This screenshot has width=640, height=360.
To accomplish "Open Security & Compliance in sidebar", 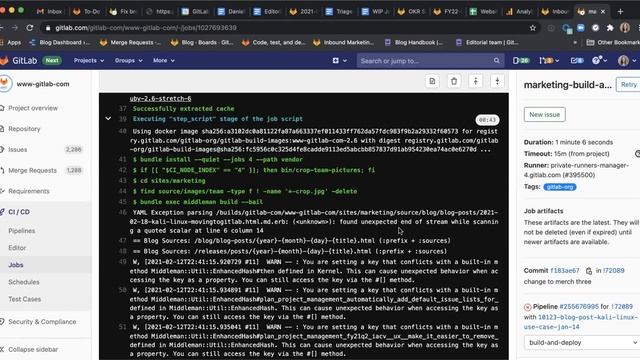I will [x=42, y=322].
